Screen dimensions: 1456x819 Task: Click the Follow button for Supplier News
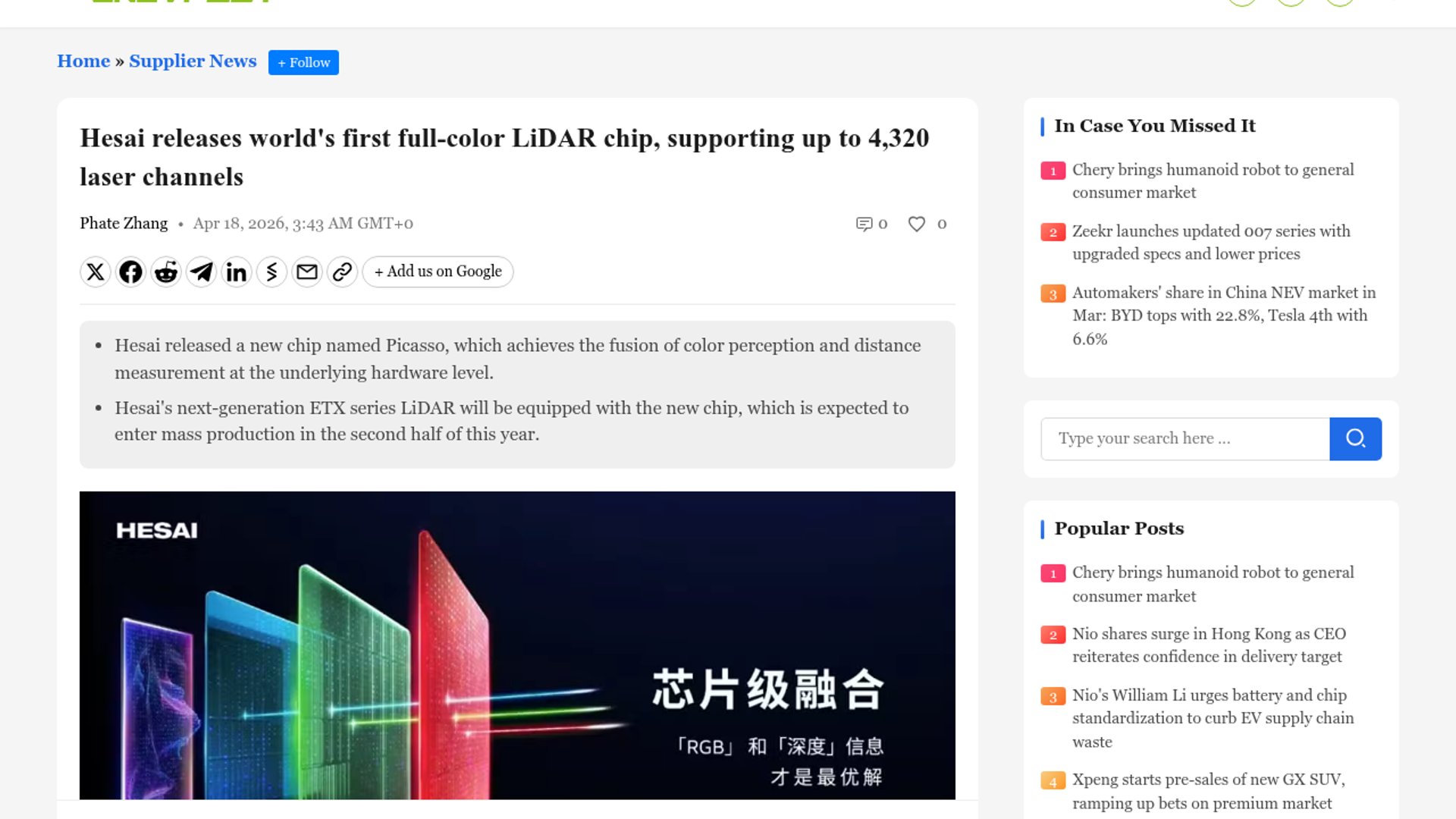(x=303, y=62)
